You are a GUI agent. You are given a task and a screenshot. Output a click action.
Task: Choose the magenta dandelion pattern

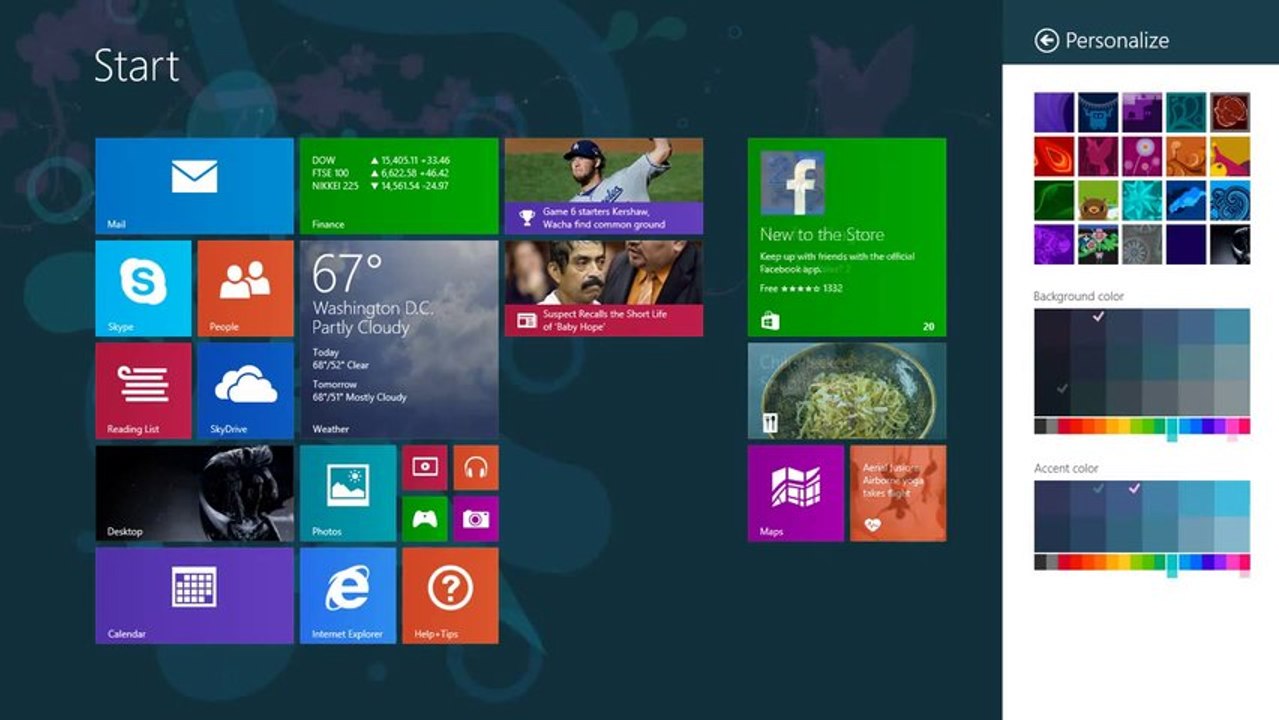point(1142,156)
